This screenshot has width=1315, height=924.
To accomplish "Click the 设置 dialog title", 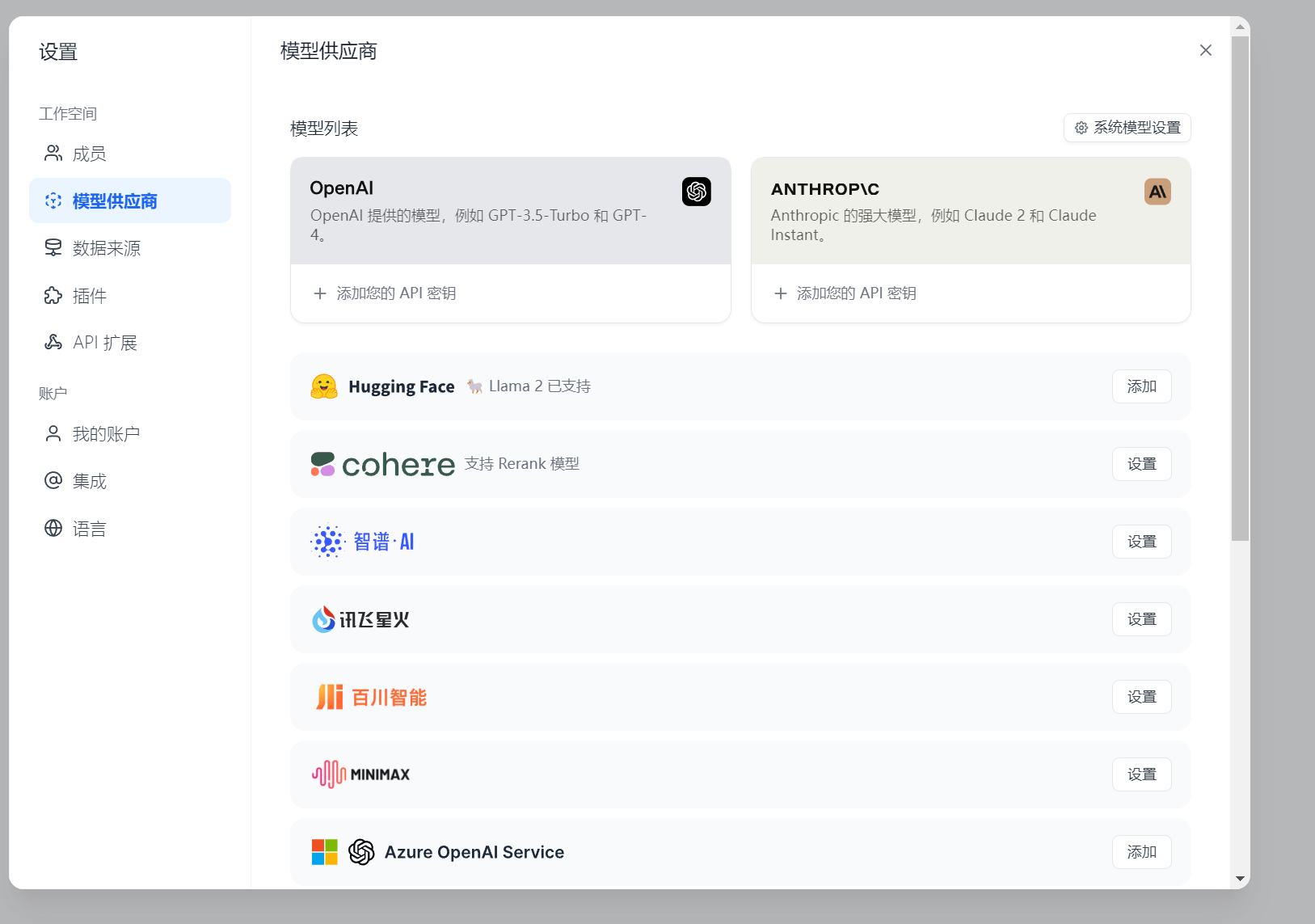I will coord(58,52).
